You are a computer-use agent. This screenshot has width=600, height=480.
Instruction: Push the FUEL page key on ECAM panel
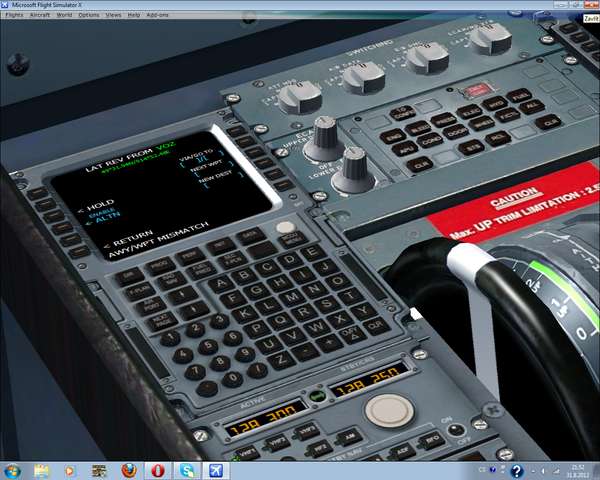pyautogui.click(x=518, y=95)
